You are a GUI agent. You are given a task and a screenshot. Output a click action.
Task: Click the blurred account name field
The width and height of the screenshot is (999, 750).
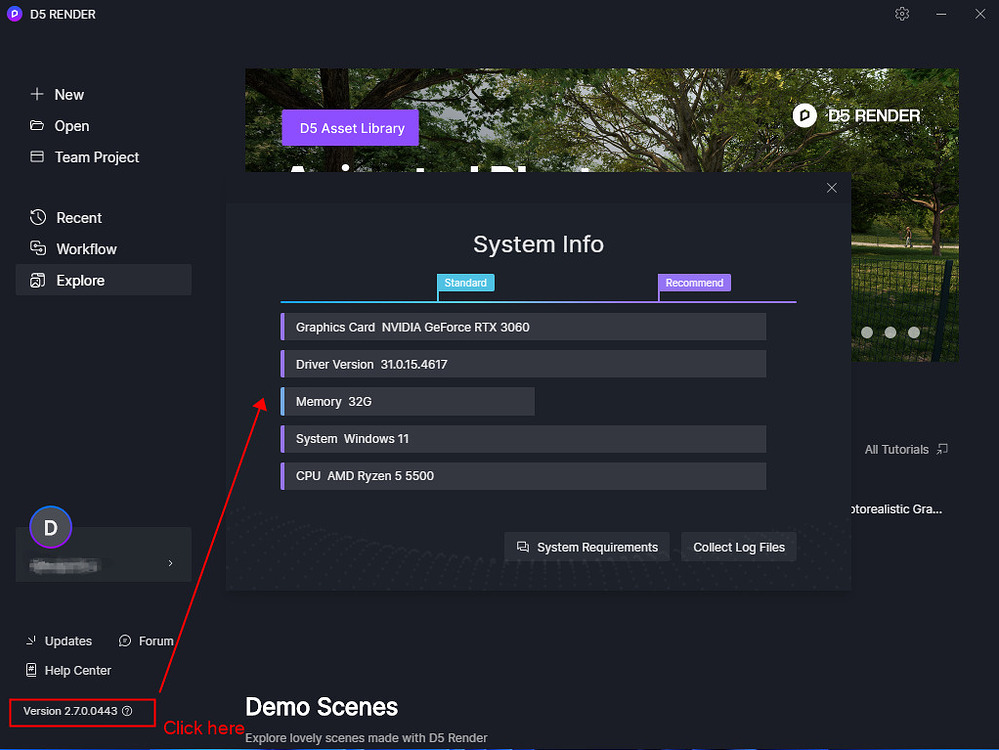point(64,565)
